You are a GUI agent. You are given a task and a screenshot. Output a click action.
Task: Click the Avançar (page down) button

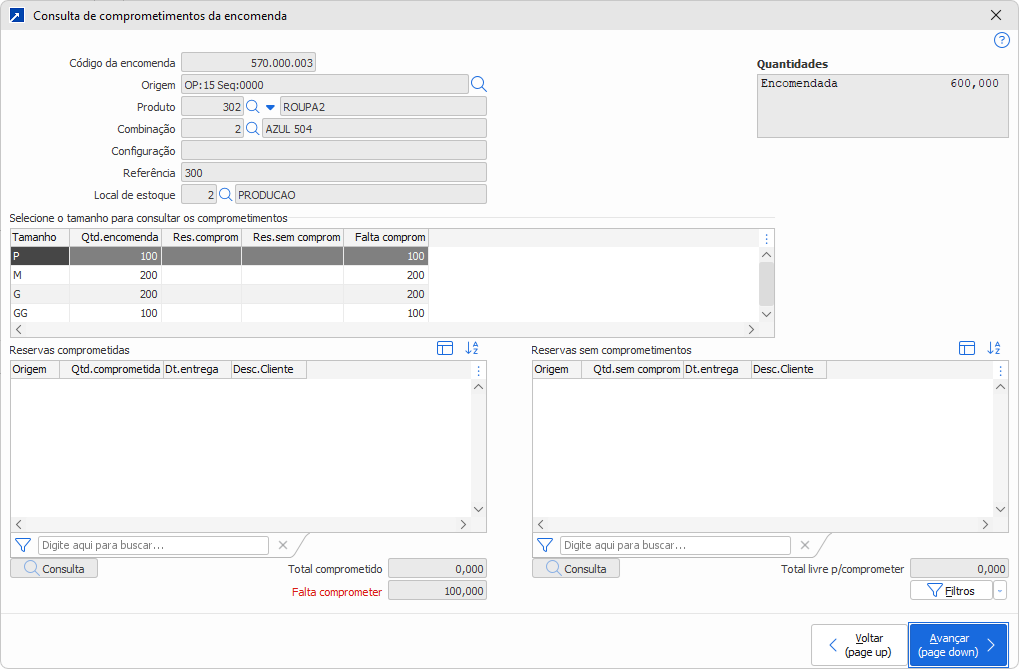[x=957, y=645]
